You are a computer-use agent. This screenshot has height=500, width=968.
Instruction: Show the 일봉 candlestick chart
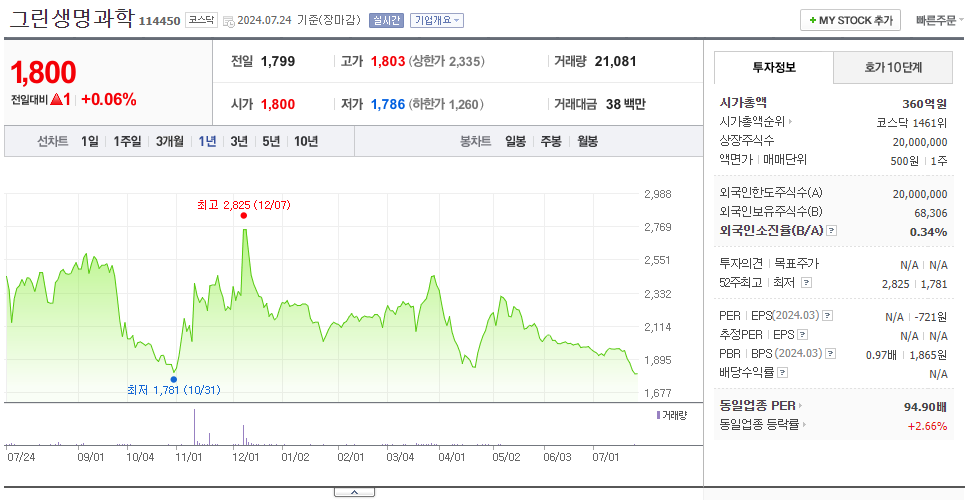tap(515, 141)
